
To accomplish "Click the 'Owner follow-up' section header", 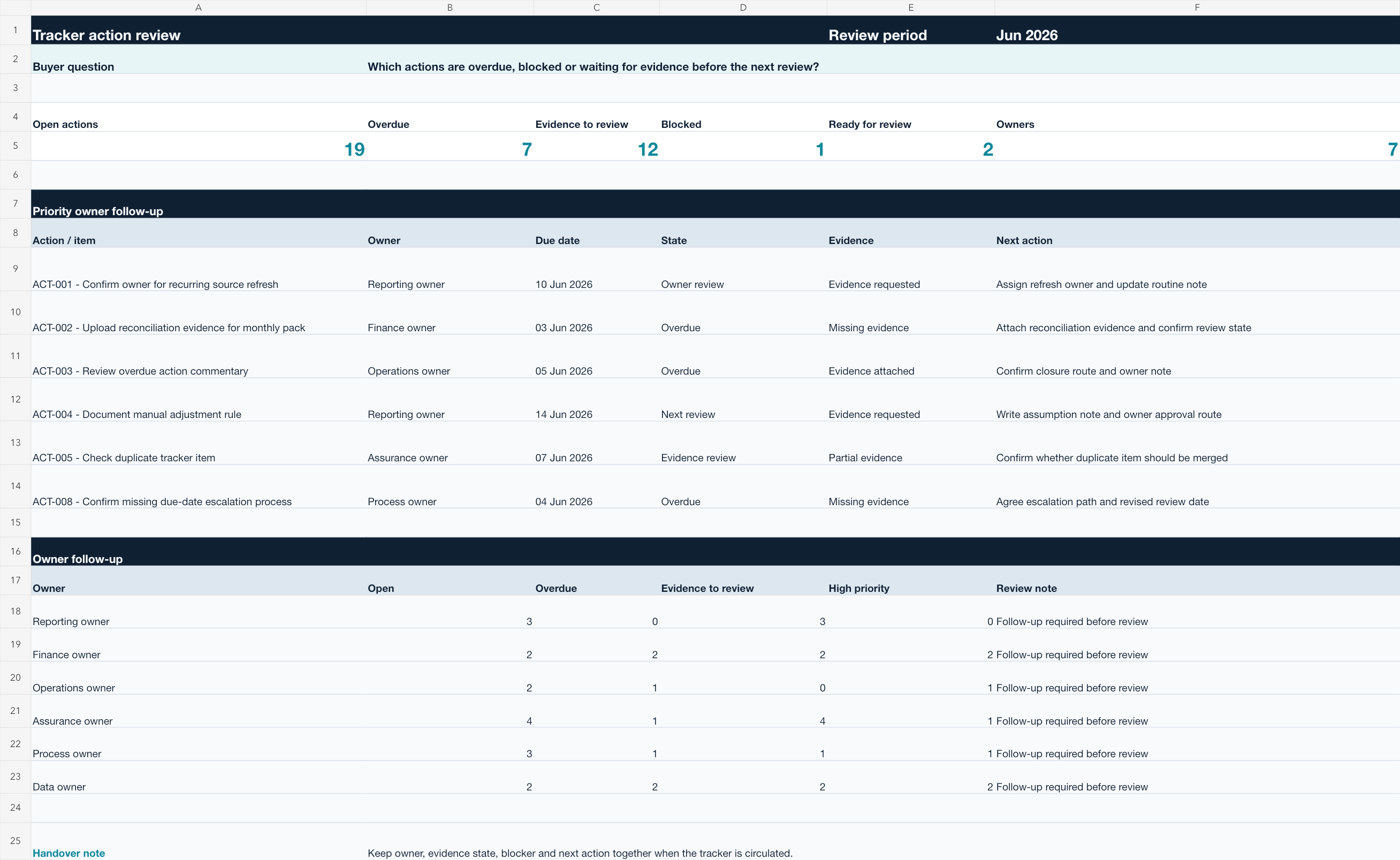I will point(78,559).
